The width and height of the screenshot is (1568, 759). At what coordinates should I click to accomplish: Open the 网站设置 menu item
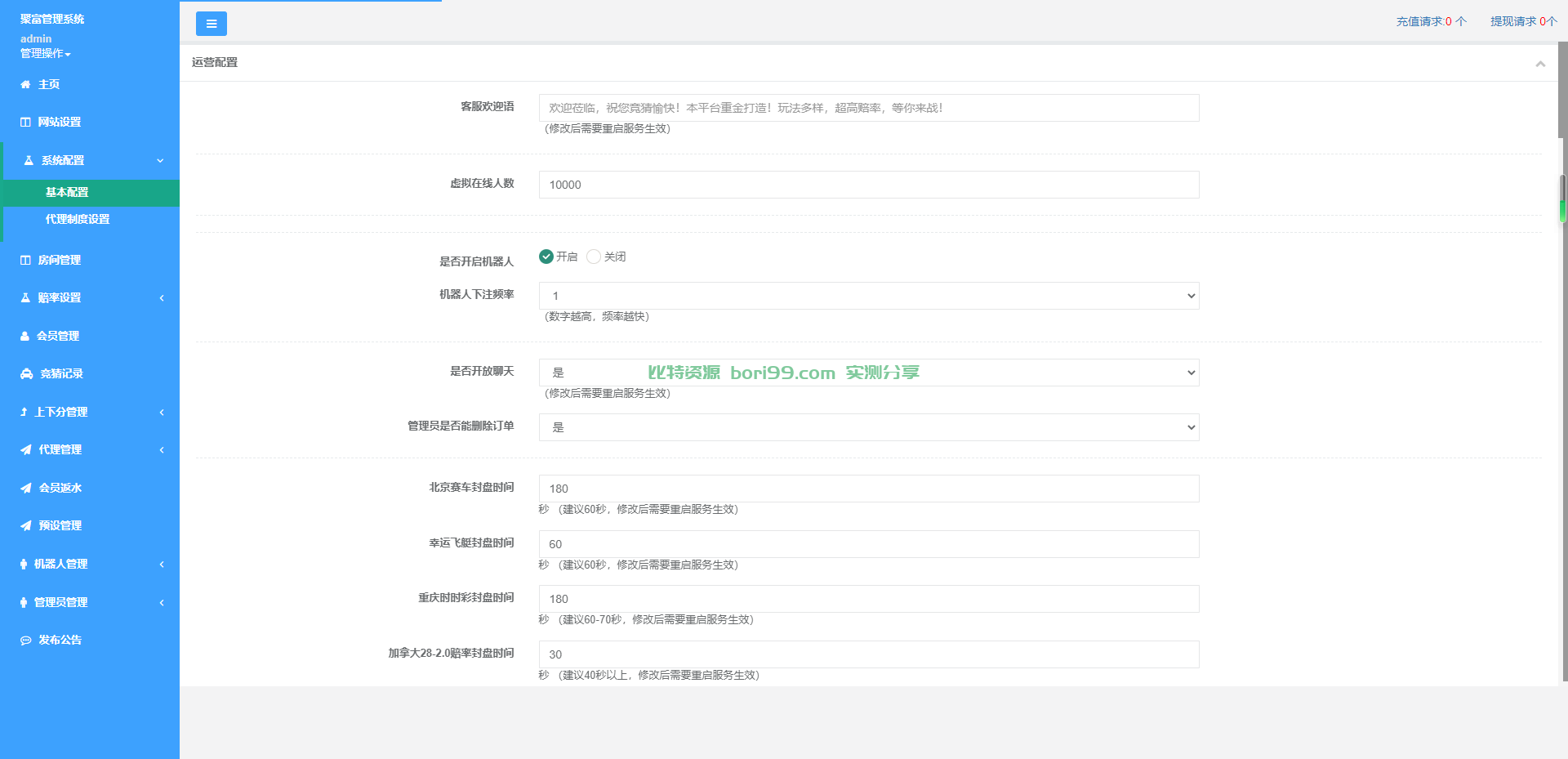point(90,122)
